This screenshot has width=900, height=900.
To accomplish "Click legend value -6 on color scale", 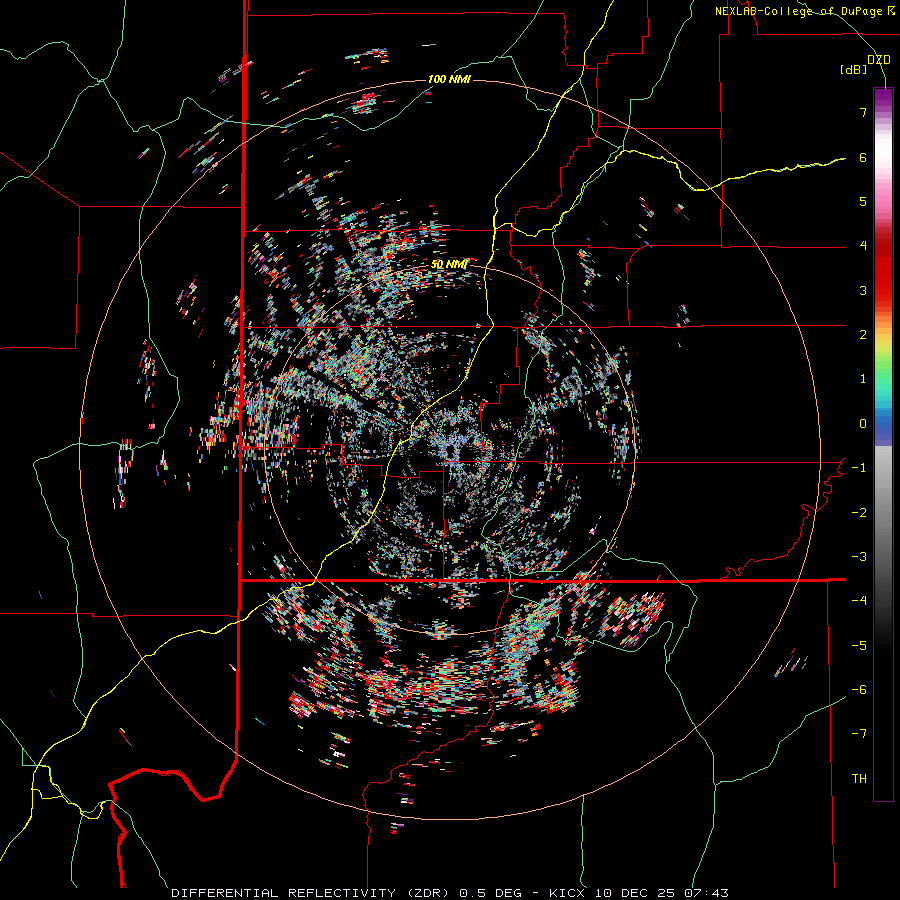I will [x=859, y=690].
